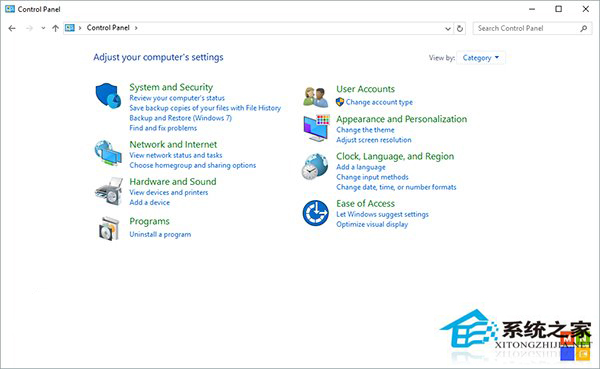Open the Hardware and Sound printer icon
600x369 pixels.
click(x=109, y=191)
